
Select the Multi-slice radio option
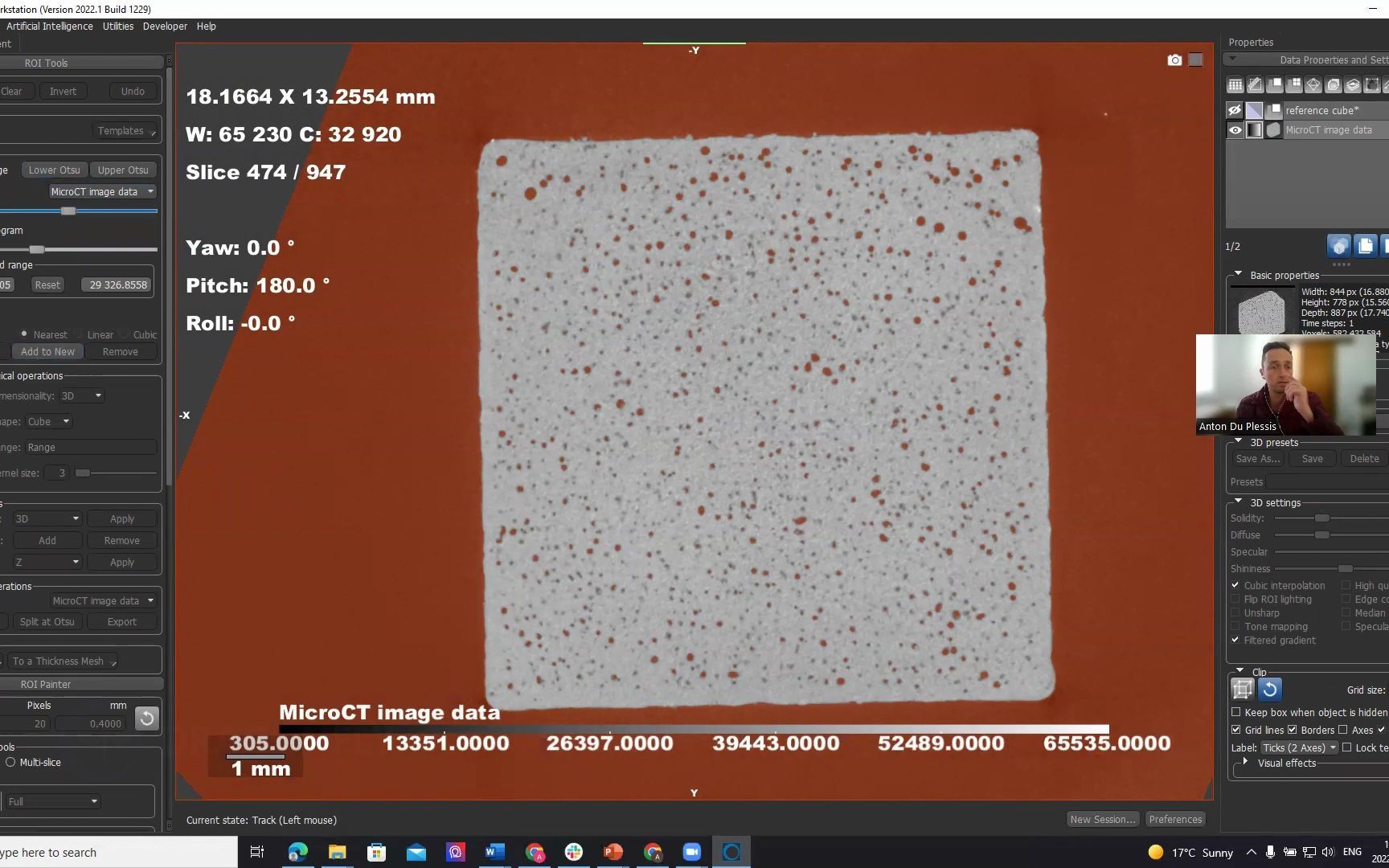(x=10, y=762)
